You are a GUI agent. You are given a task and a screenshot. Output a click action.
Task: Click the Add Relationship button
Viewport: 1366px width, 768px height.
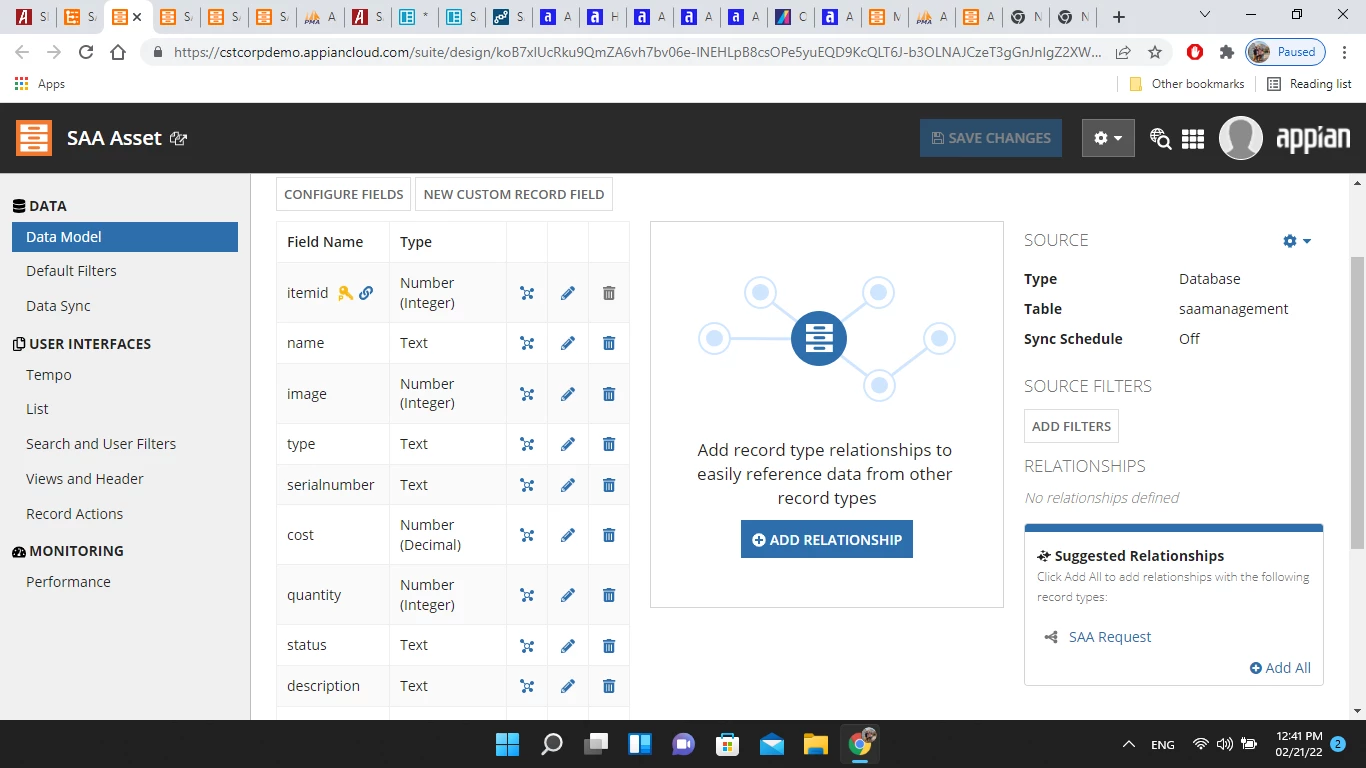pyautogui.click(x=827, y=540)
